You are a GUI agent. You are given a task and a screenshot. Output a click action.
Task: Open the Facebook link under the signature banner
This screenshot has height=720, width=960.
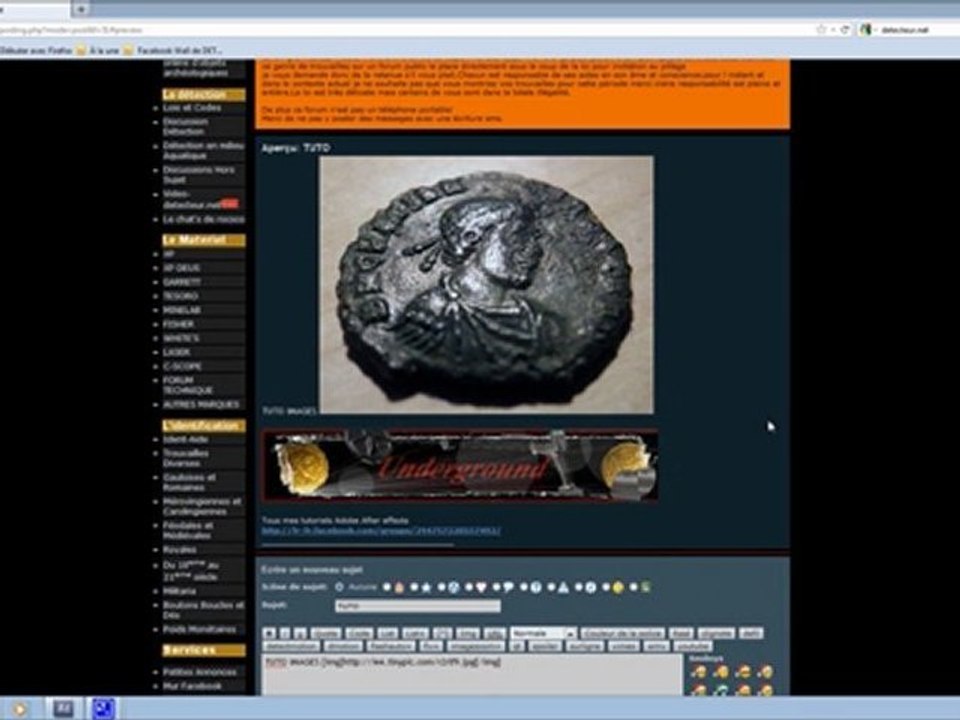381,531
